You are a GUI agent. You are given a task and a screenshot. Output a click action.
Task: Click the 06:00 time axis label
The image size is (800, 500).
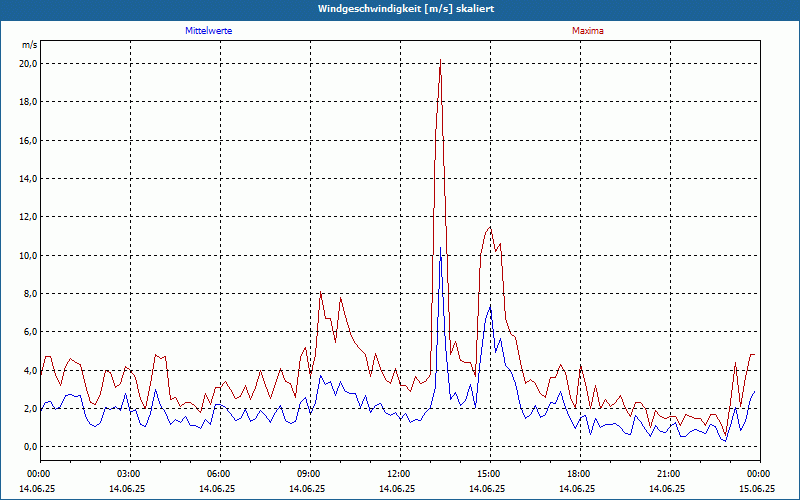tap(217, 474)
